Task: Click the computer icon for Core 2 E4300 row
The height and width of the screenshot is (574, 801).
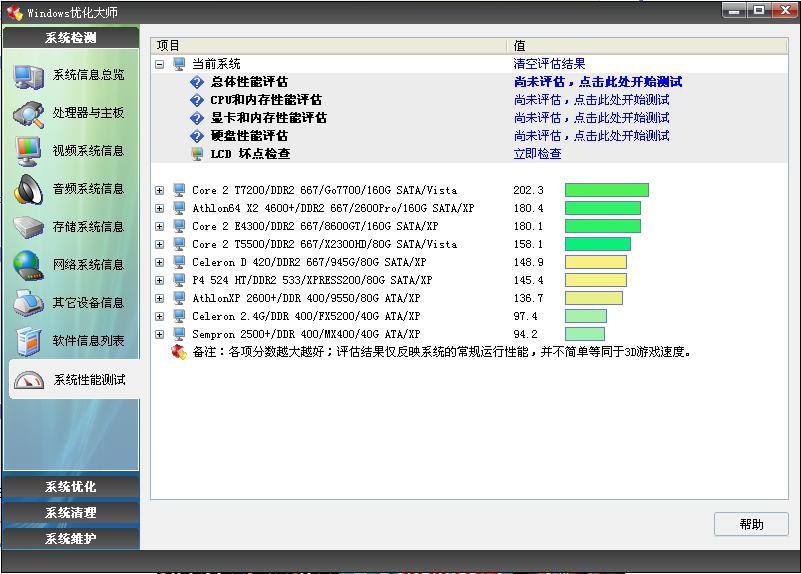Action: 179,226
